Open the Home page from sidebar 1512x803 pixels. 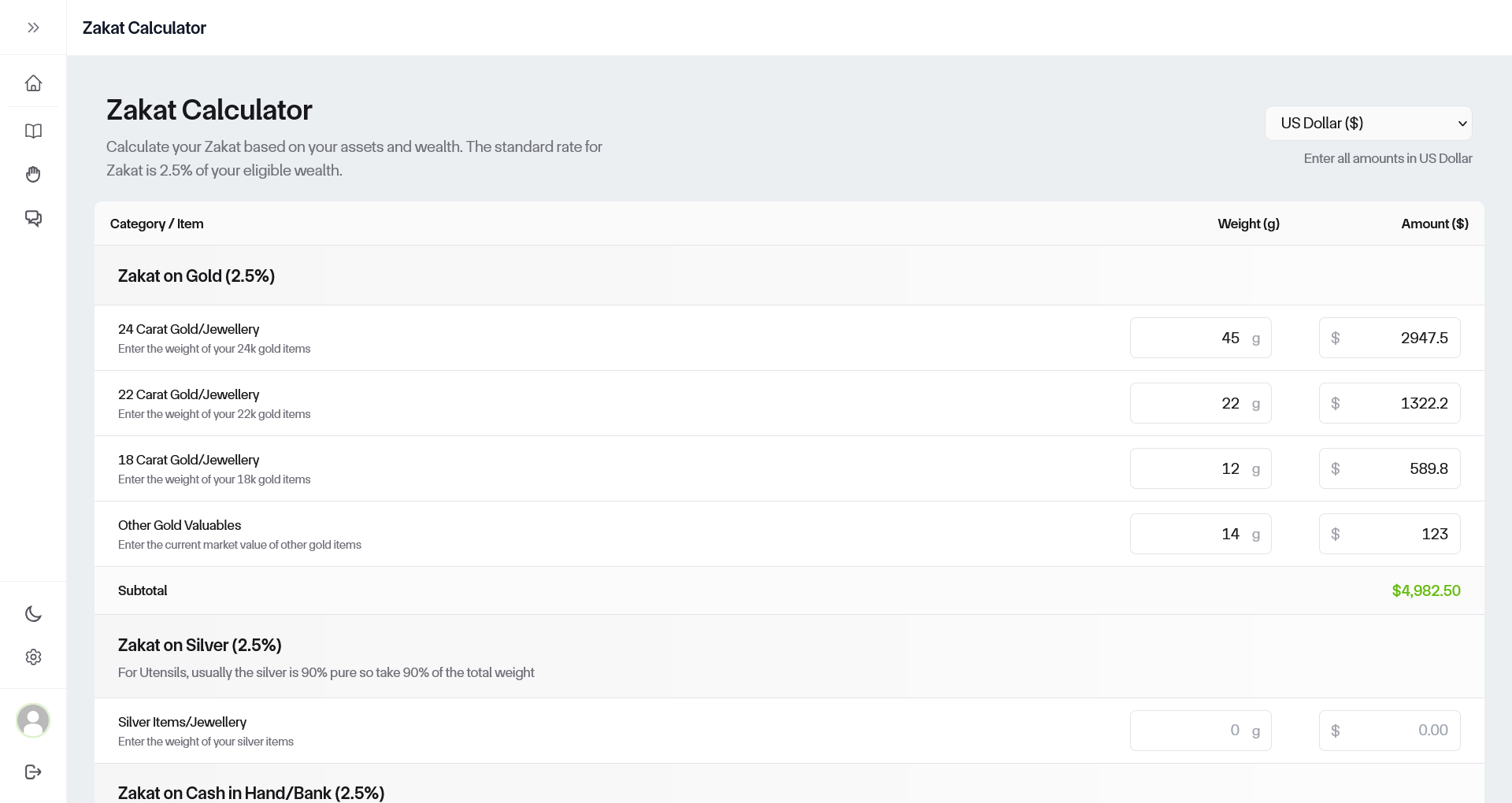click(33, 83)
